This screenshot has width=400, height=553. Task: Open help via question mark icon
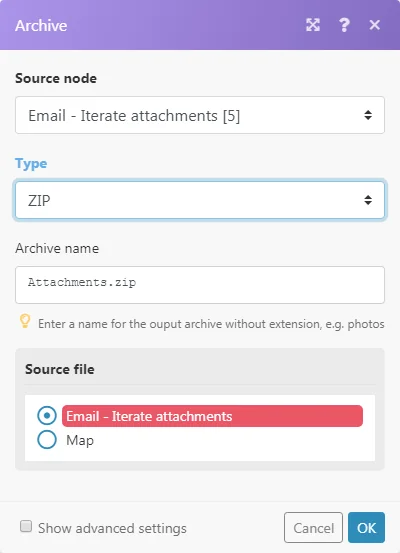(x=344, y=25)
